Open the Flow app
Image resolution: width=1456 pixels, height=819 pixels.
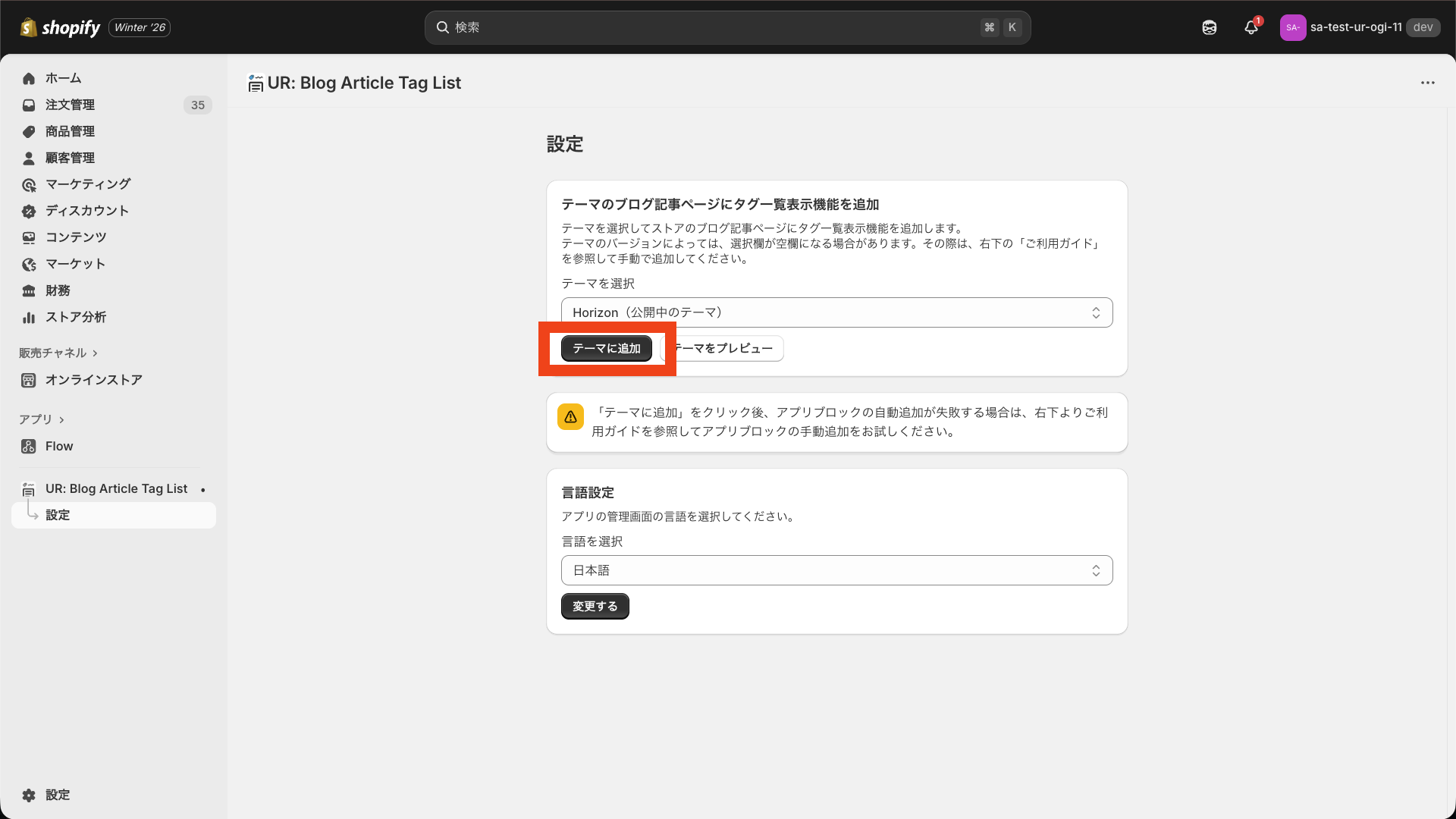58,446
